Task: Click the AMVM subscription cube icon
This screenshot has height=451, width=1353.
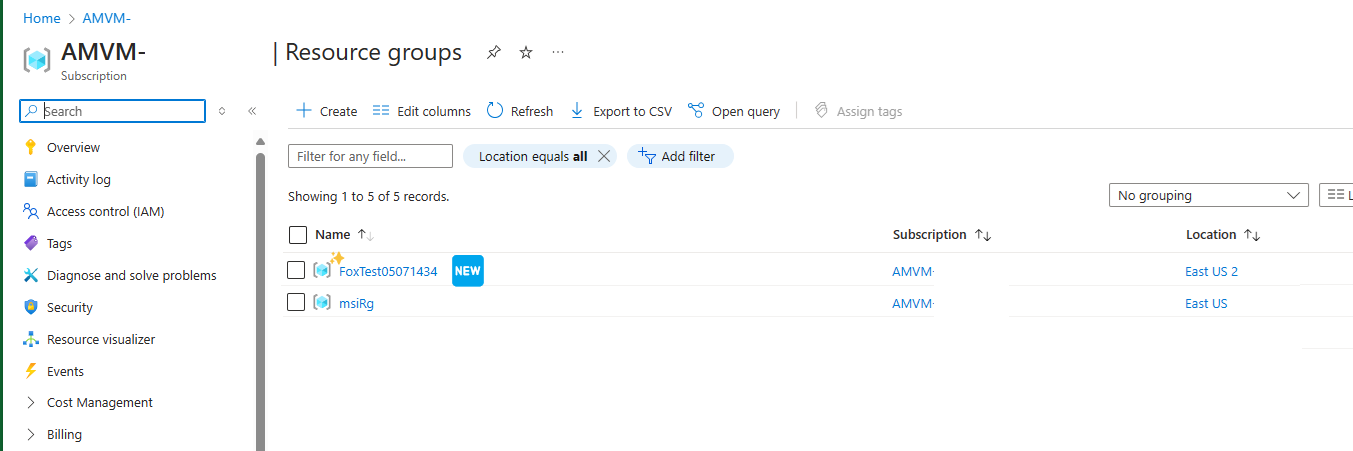Action: (37, 60)
